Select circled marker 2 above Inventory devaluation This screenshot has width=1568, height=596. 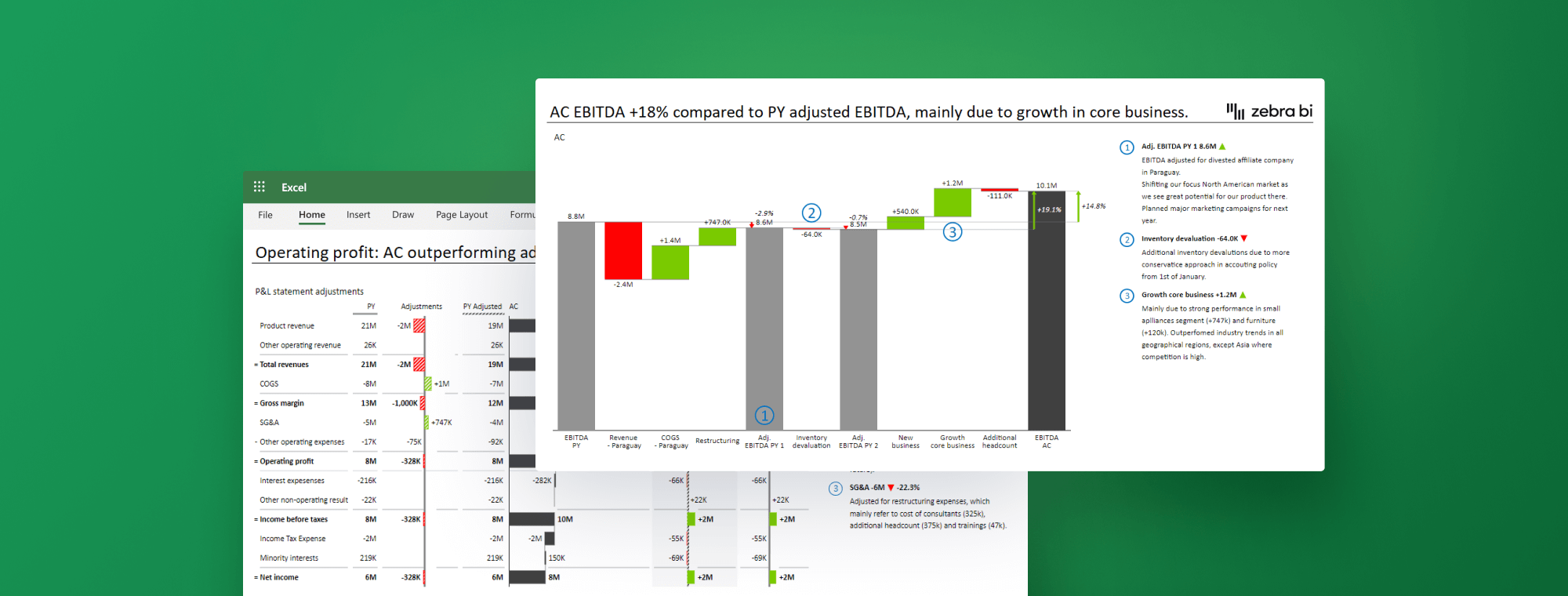click(811, 213)
